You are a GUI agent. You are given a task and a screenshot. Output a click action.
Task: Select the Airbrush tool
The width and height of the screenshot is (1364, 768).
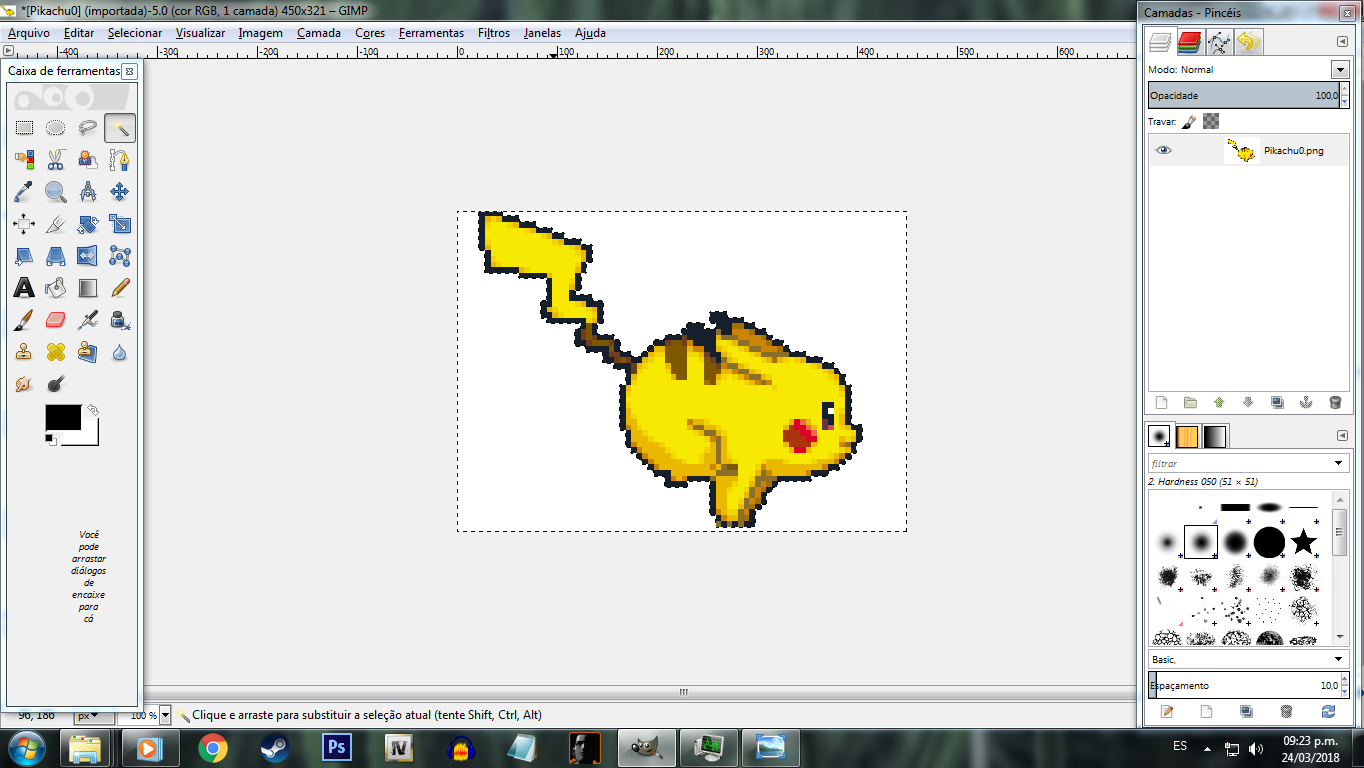coord(88,320)
